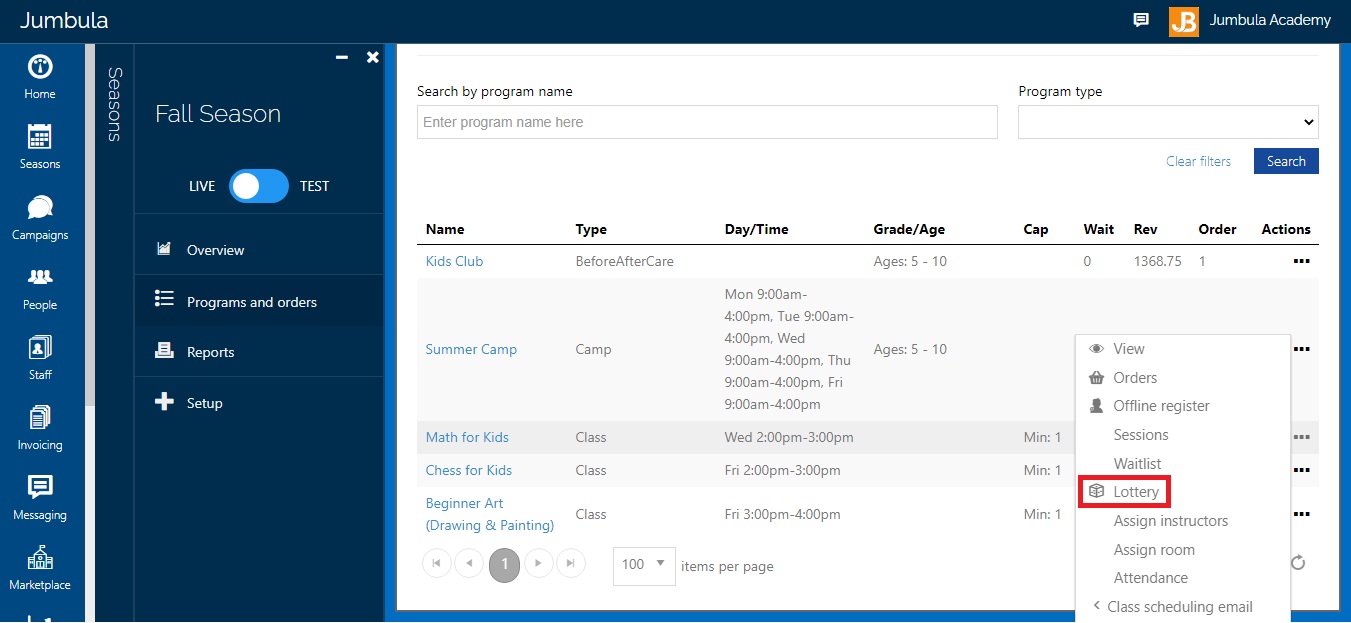The height and width of the screenshot is (623, 1351).
Task: Open actions menu for Kids Club
Action: 1301,261
